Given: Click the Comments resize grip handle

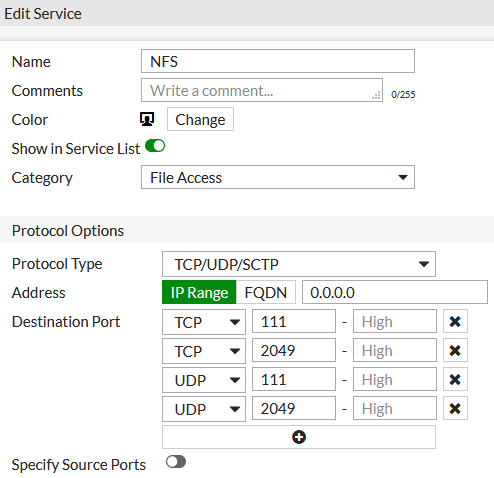Looking at the screenshot, I should (376, 96).
